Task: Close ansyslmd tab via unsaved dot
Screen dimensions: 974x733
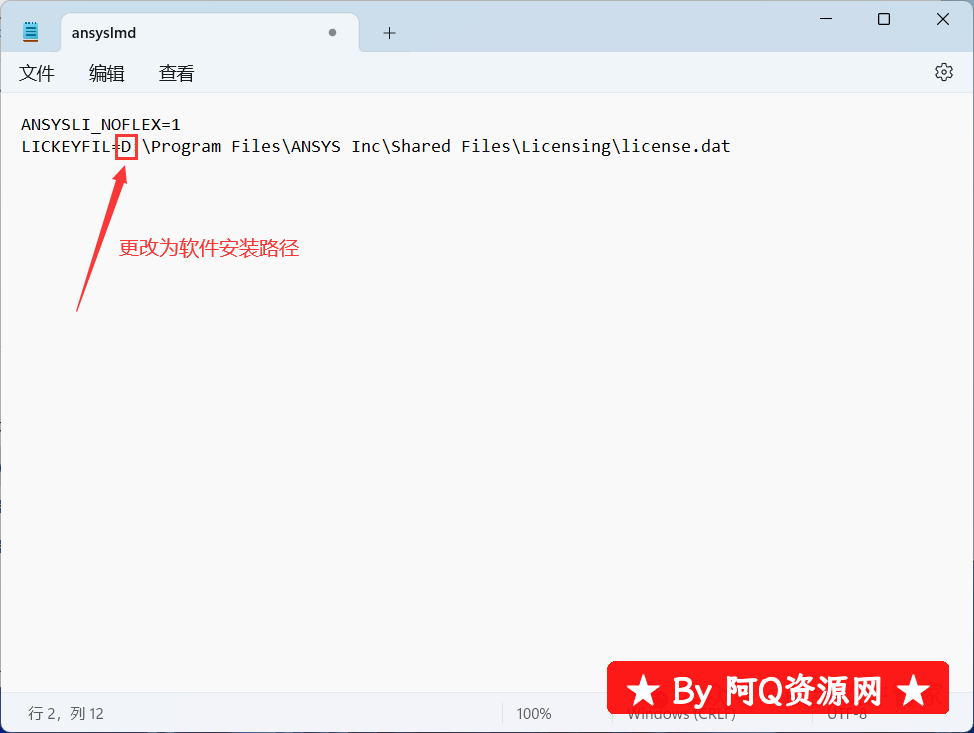Action: tap(332, 33)
